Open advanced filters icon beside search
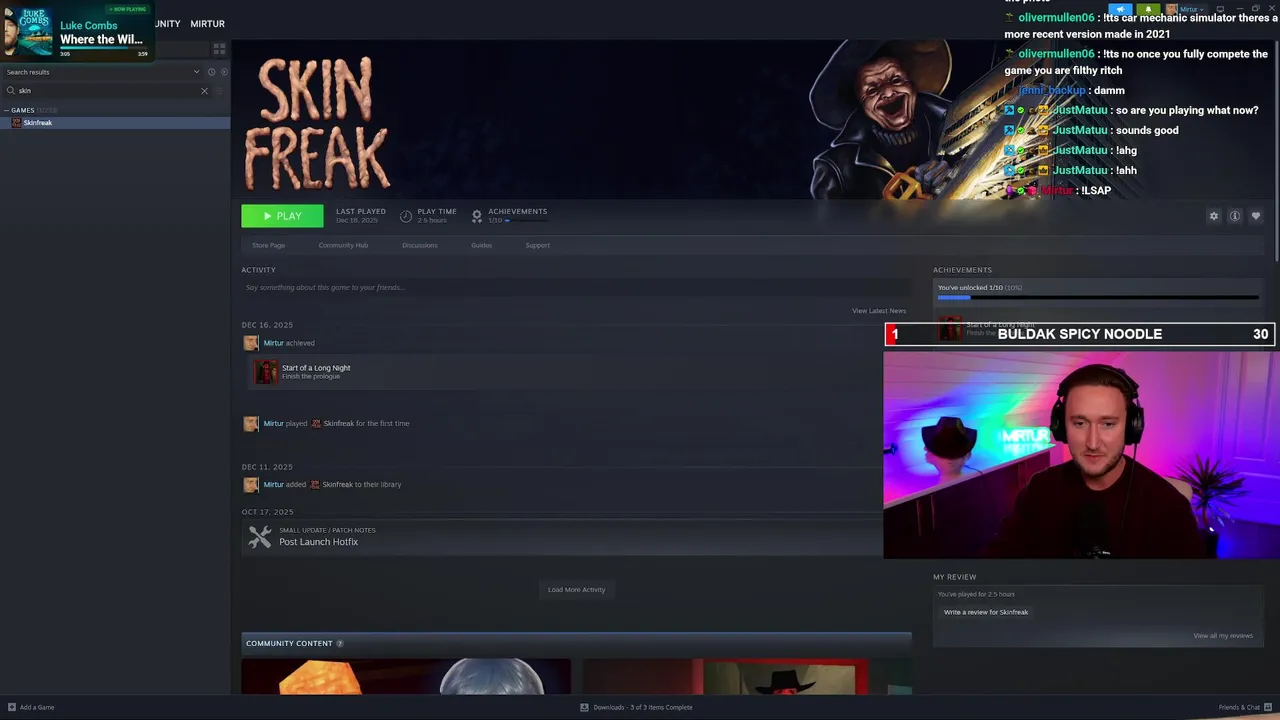Image resolution: width=1280 pixels, height=720 pixels. (x=219, y=91)
